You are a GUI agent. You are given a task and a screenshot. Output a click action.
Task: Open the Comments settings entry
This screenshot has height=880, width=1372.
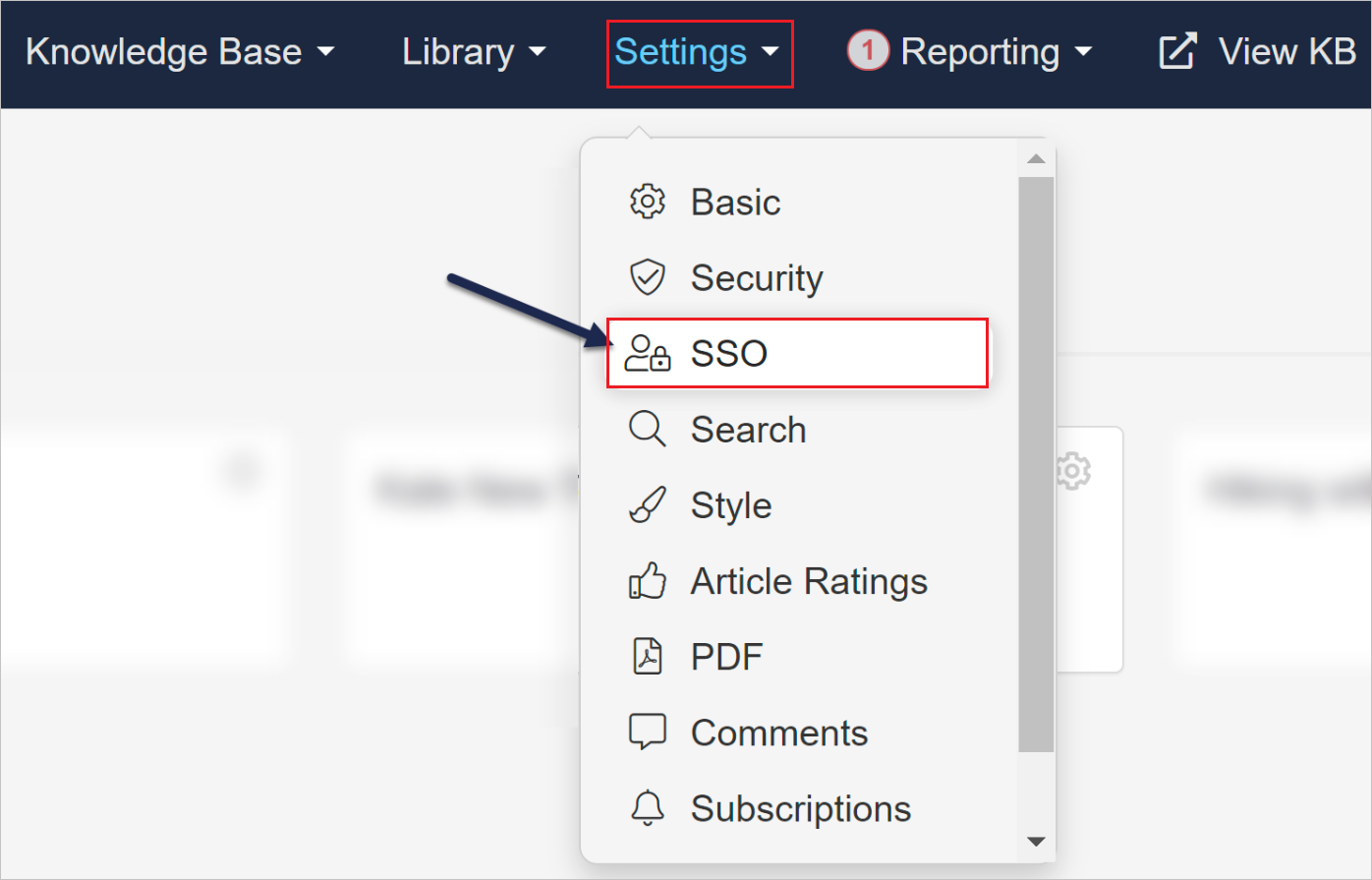click(779, 732)
